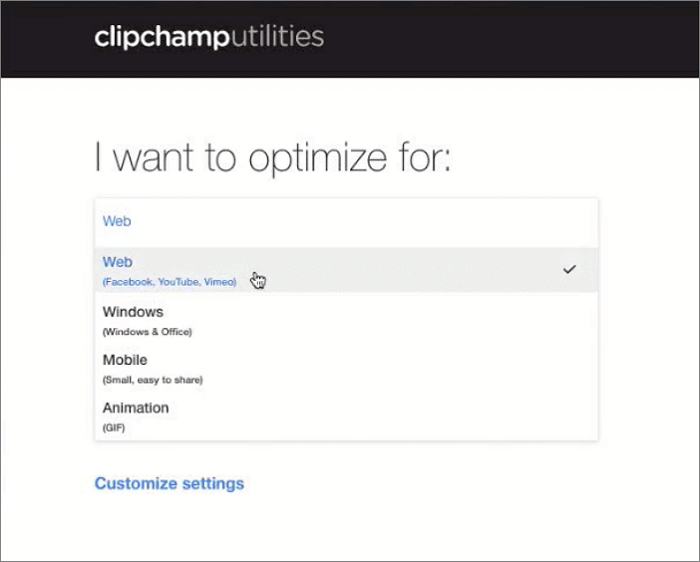Pick the Mobile optimization option
This screenshot has height=562, width=700.
click(x=125, y=360)
